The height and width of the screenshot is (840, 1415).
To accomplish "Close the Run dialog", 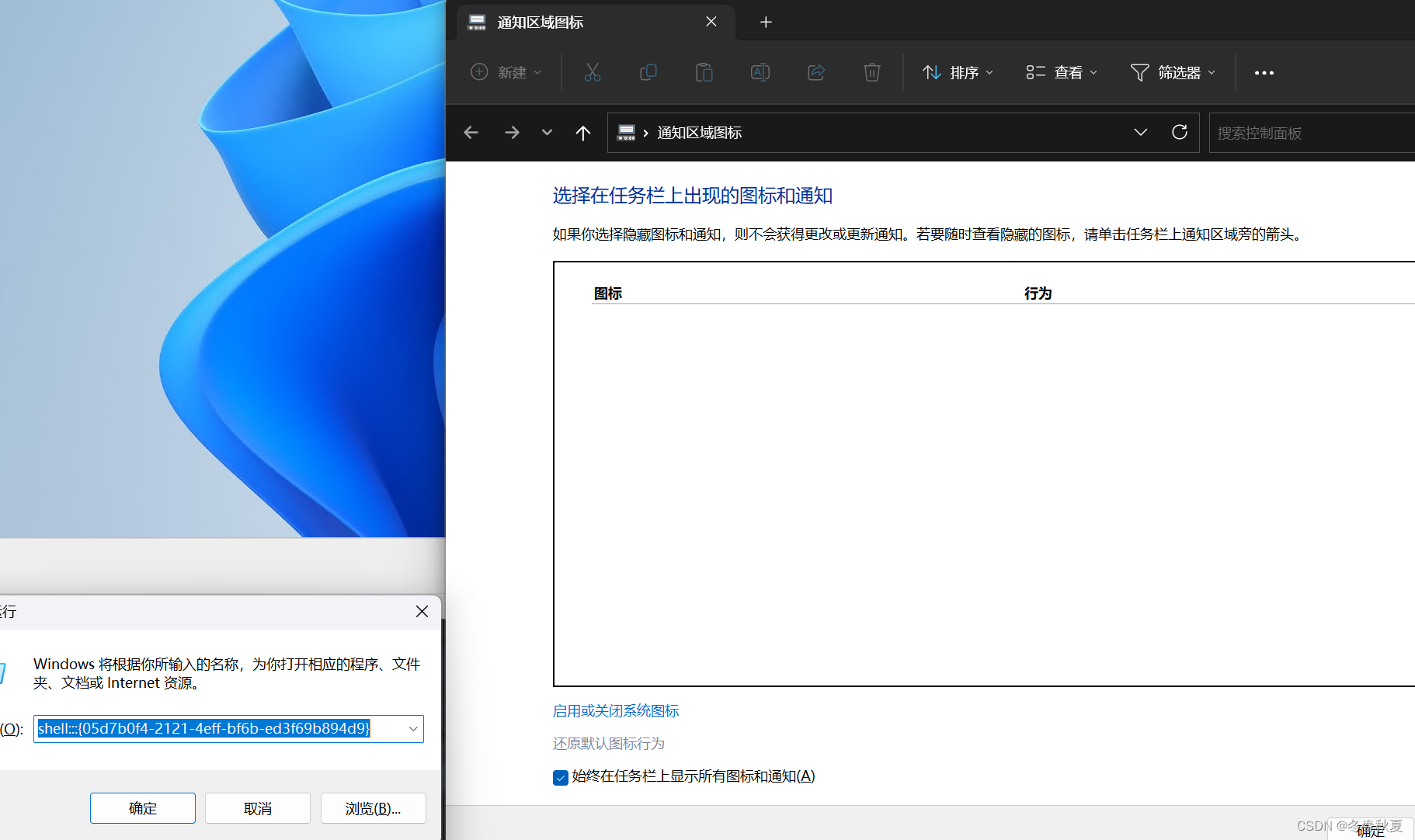I will [422, 612].
